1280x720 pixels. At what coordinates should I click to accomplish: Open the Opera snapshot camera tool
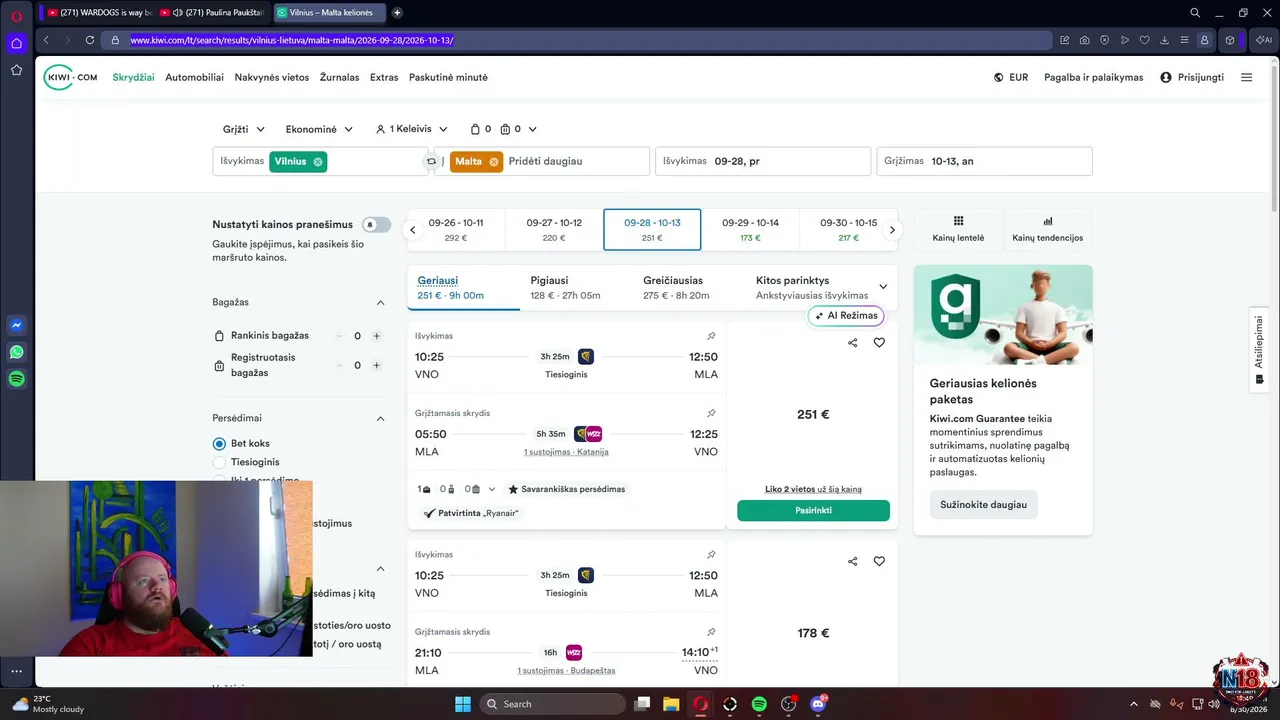pos(1085,40)
